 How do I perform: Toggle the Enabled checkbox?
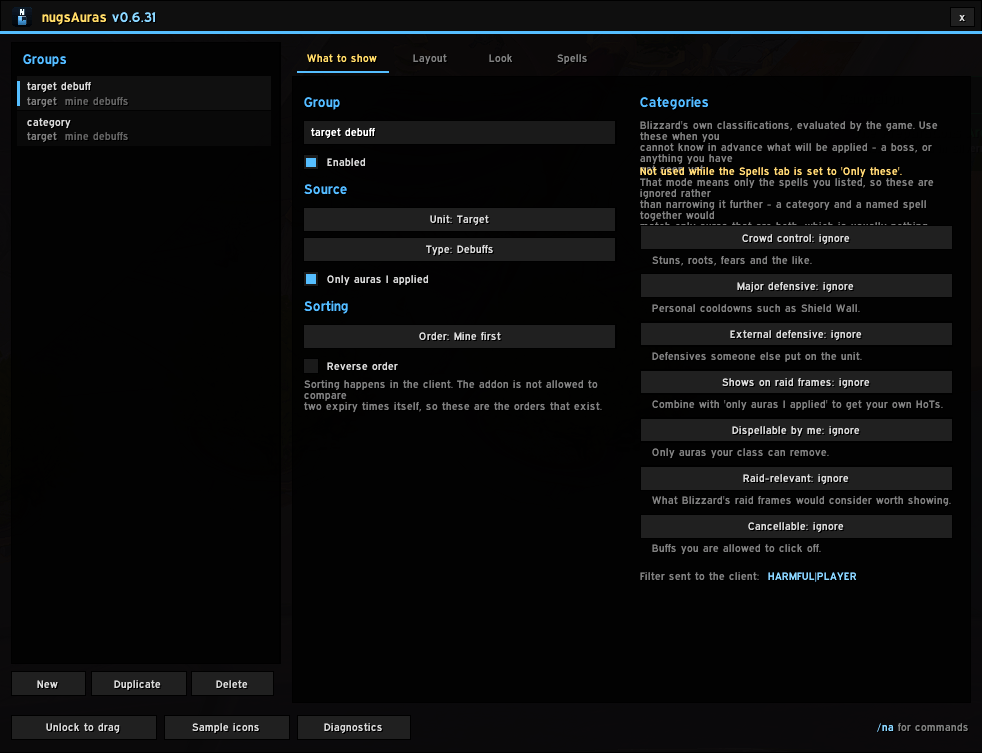311,162
